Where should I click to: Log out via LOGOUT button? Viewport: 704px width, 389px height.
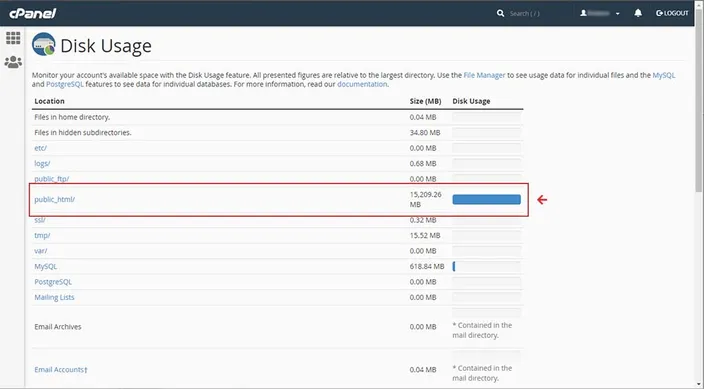point(672,13)
